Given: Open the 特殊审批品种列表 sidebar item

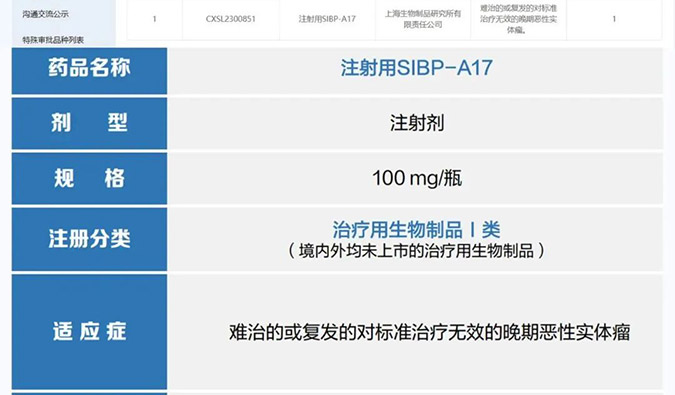Looking at the screenshot, I should 53,40.
